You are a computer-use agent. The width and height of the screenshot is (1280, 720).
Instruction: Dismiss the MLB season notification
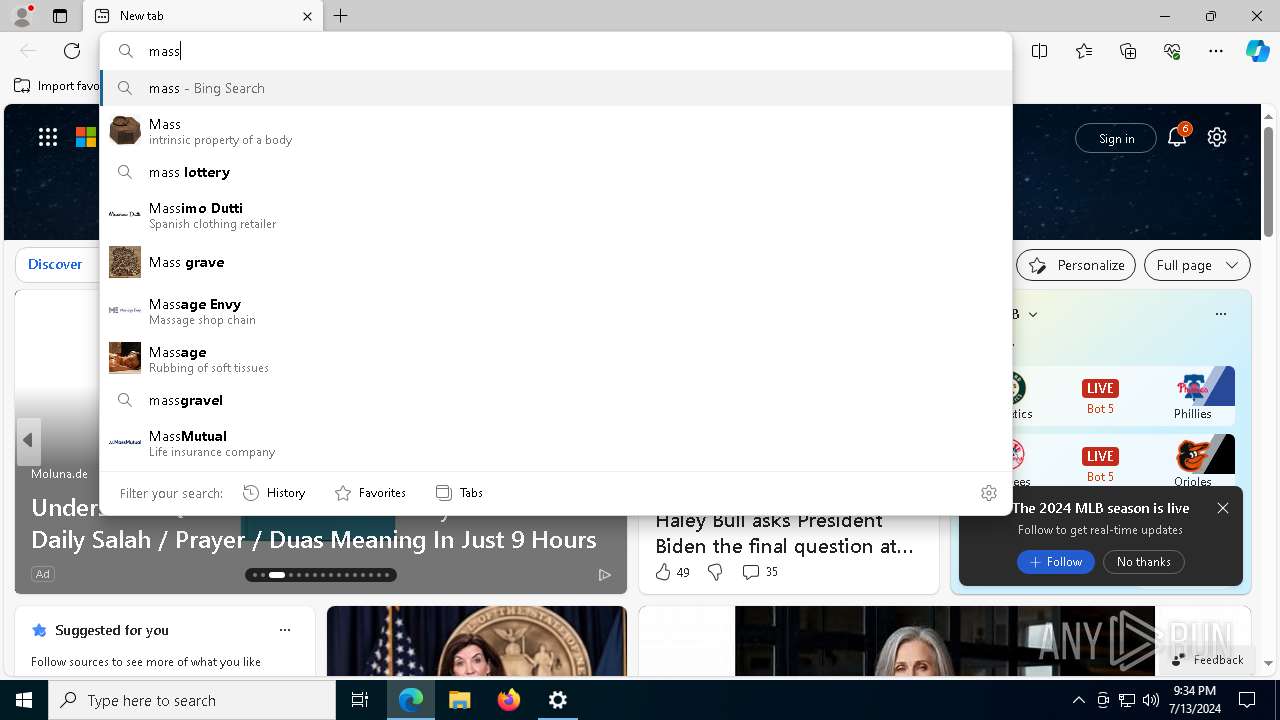1223,508
